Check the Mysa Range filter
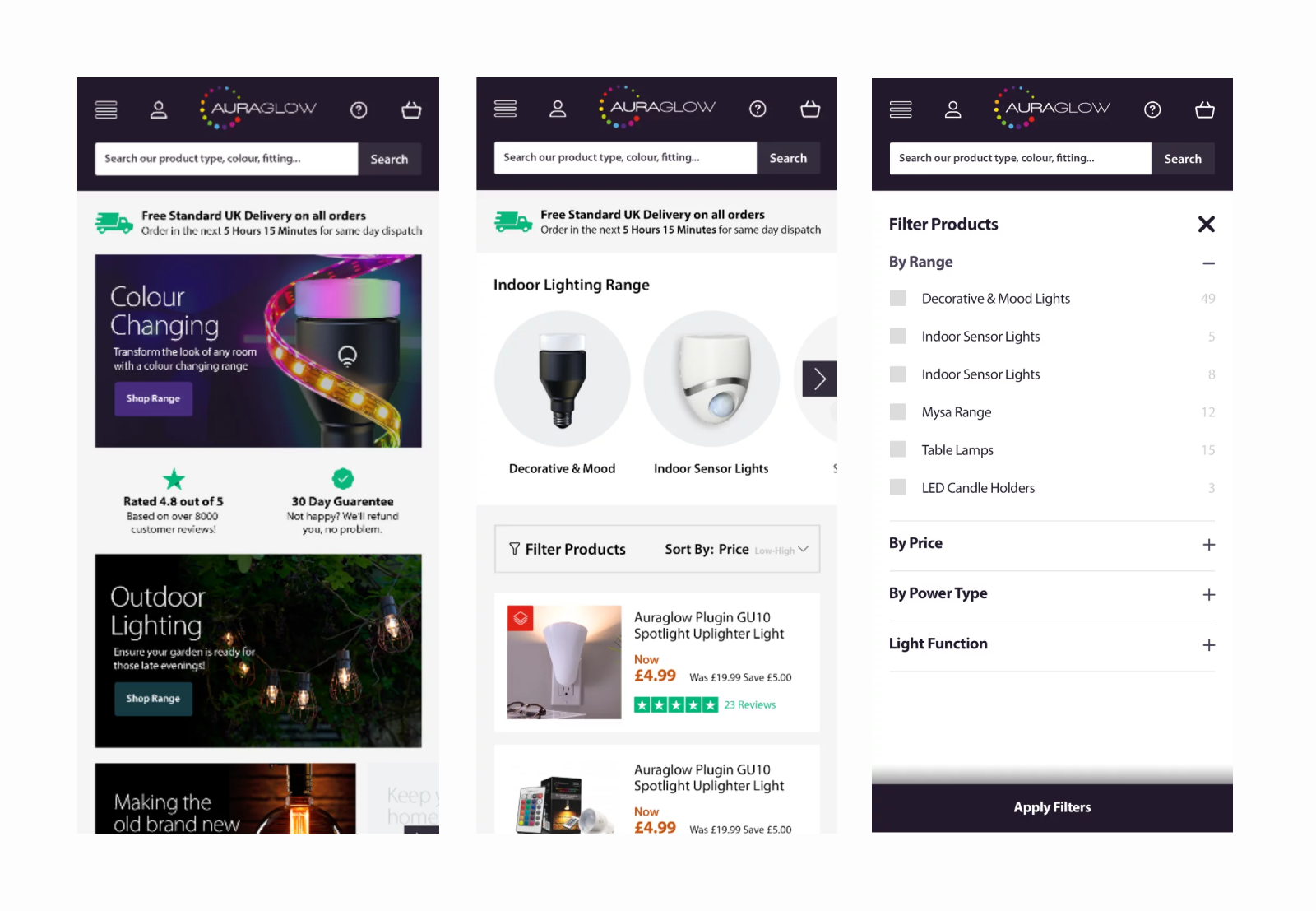The image size is (1316, 911). click(898, 412)
